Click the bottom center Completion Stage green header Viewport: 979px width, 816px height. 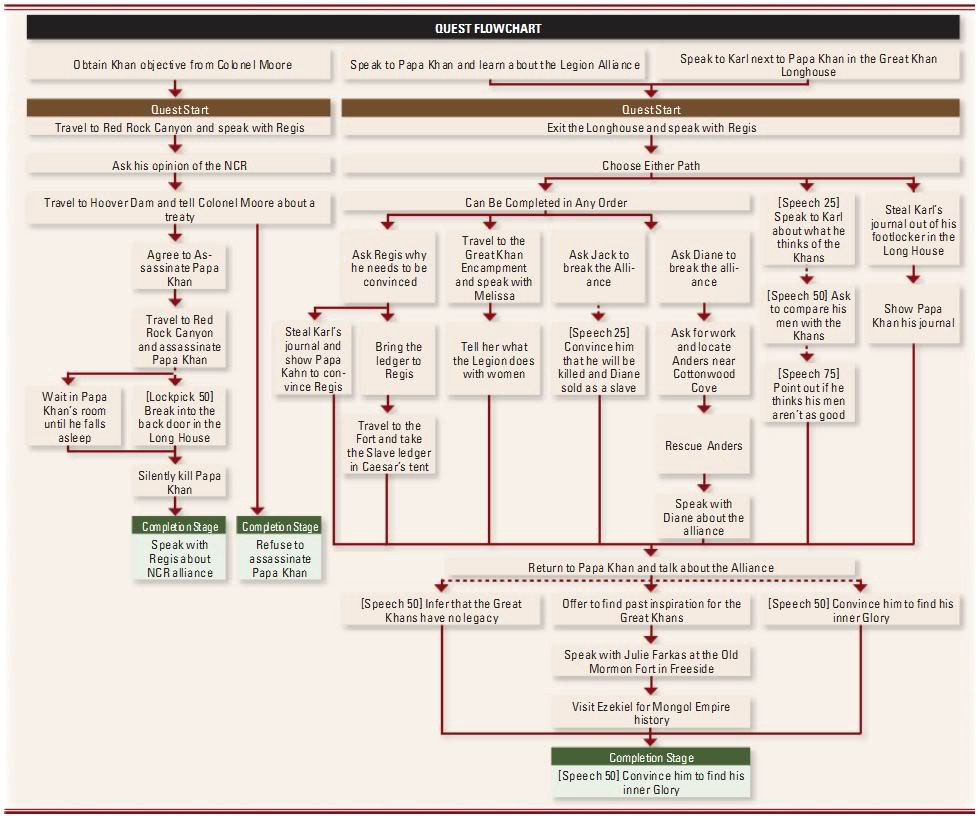tap(651, 757)
